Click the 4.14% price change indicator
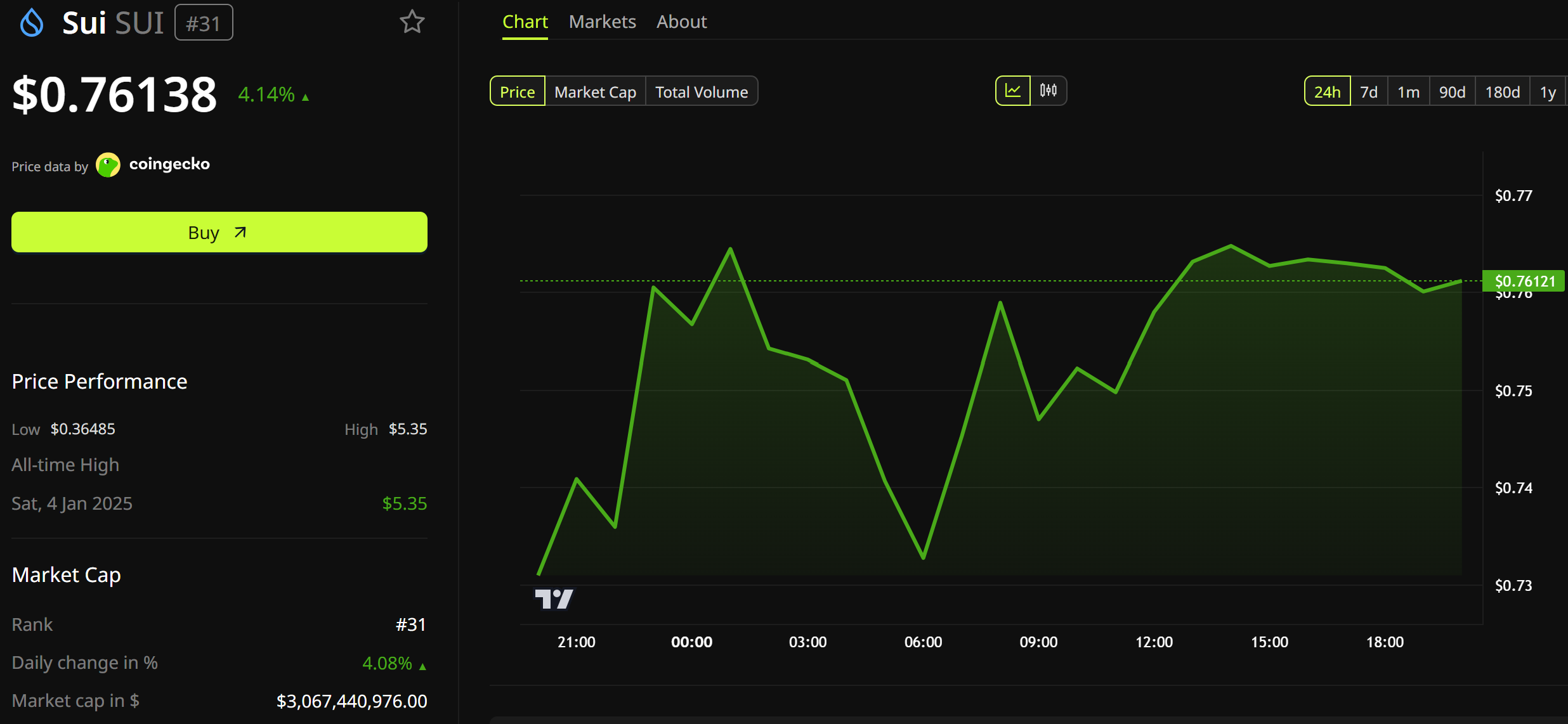 pyautogui.click(x=273, y=95)
